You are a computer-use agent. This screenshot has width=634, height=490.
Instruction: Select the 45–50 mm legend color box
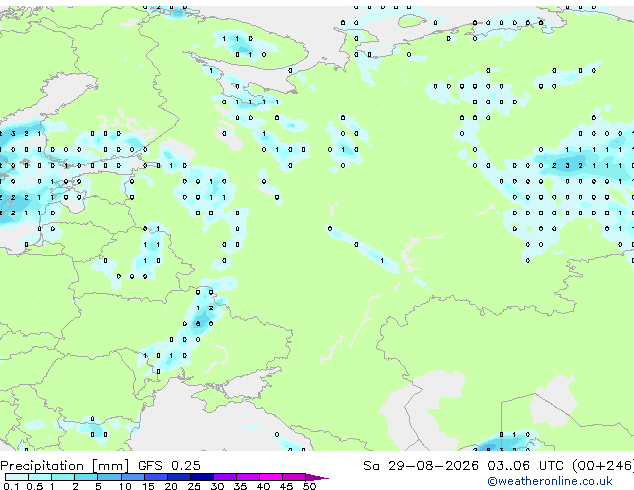[x=294, y=477]
